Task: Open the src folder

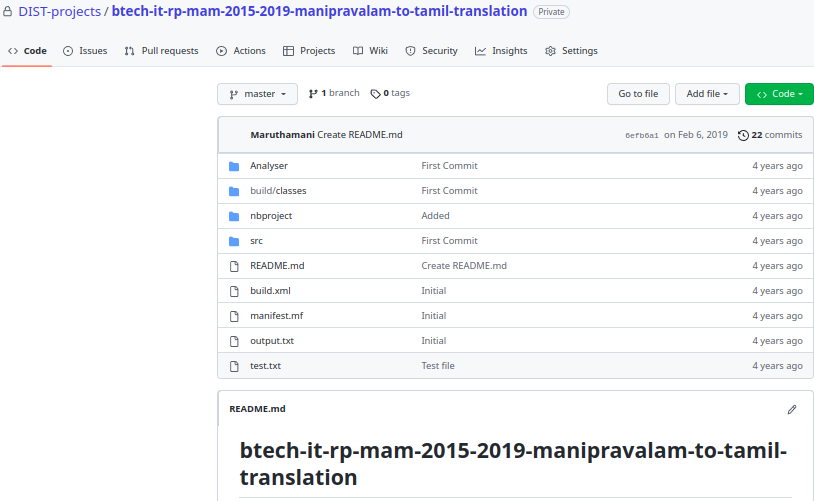Action: (256, 241)
